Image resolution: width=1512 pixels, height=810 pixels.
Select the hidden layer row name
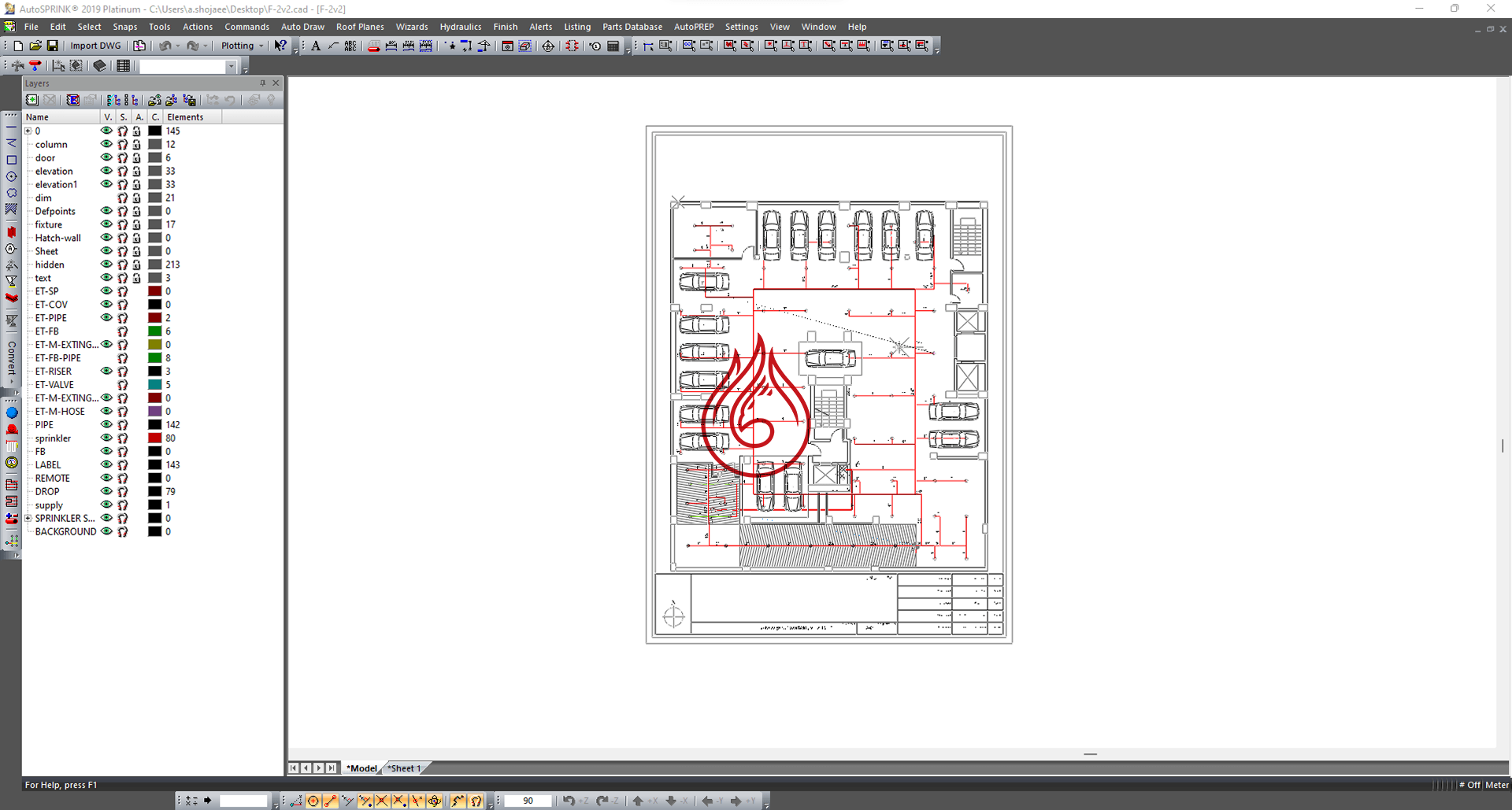click(50, 264)
